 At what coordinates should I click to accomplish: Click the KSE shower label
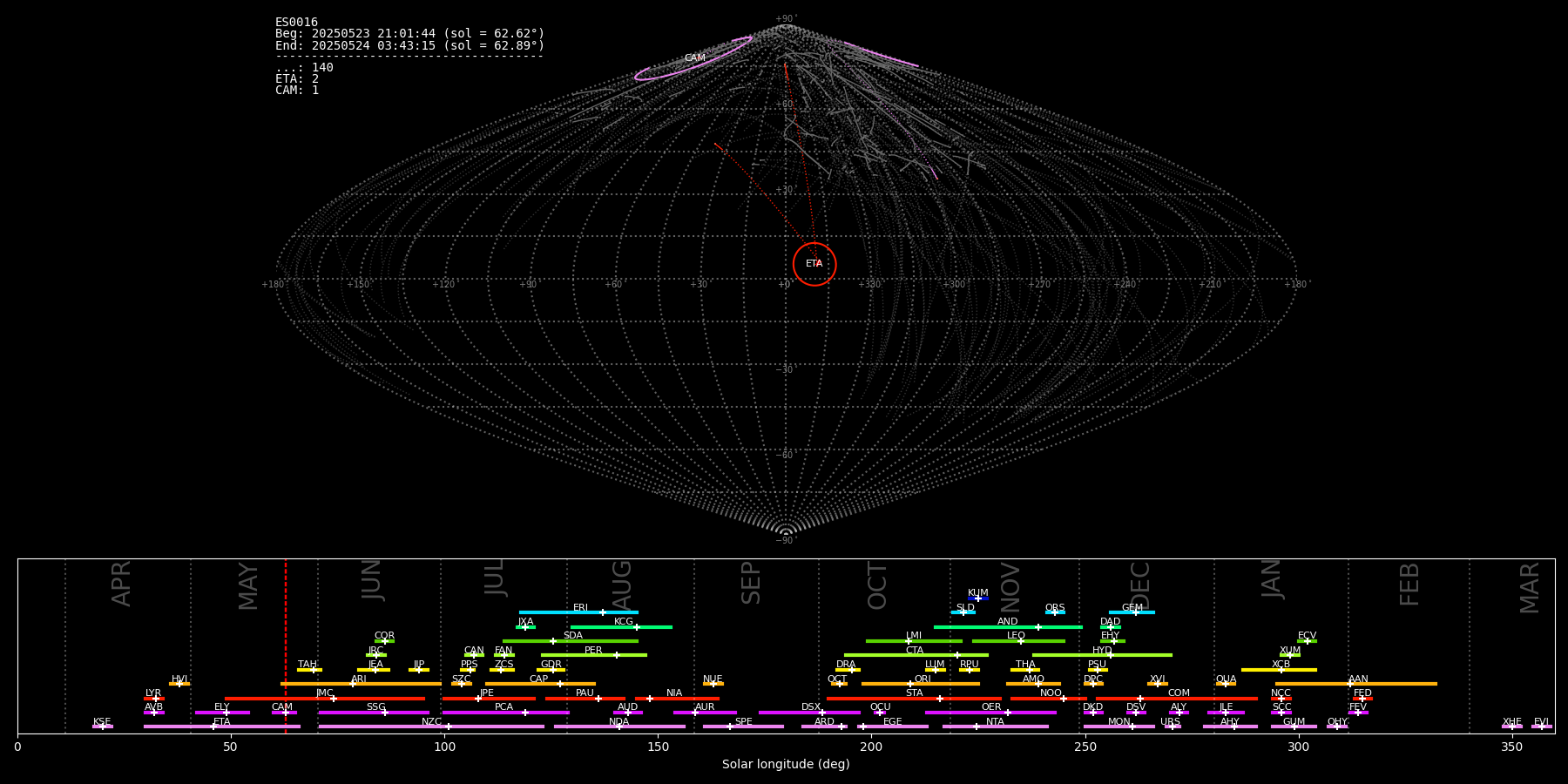(102, 721)
